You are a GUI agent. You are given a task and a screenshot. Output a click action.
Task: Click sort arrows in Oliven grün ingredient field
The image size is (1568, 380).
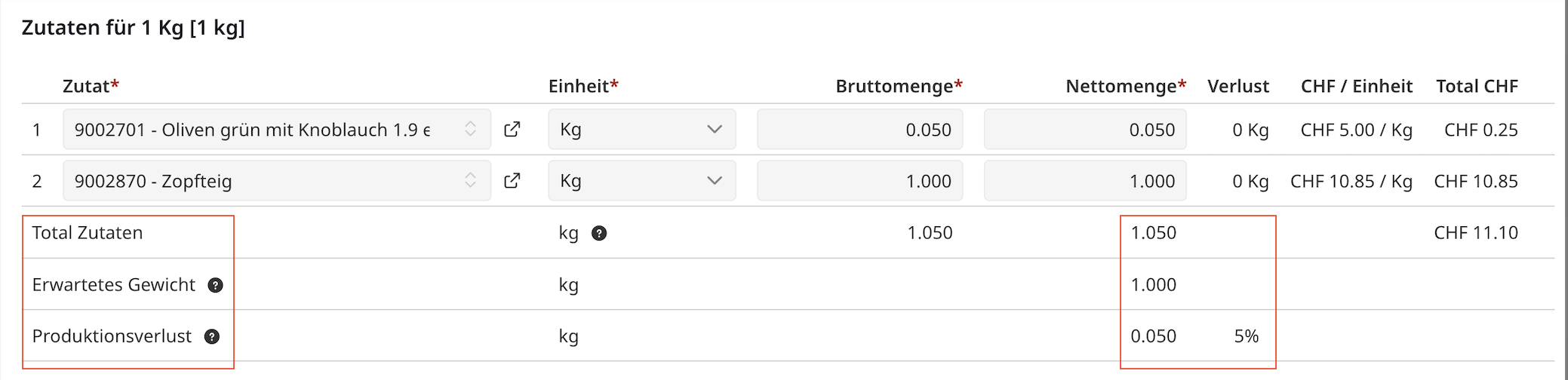[470, 129]
